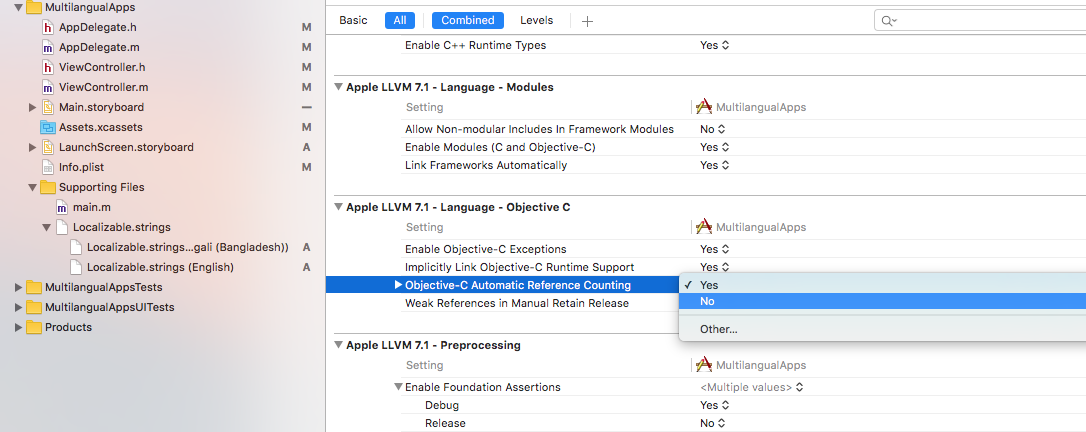Viewport: 1086px width, 432px height.
Task: Open Enable C++ Runtime Types value dropdown
Action: 715,45
